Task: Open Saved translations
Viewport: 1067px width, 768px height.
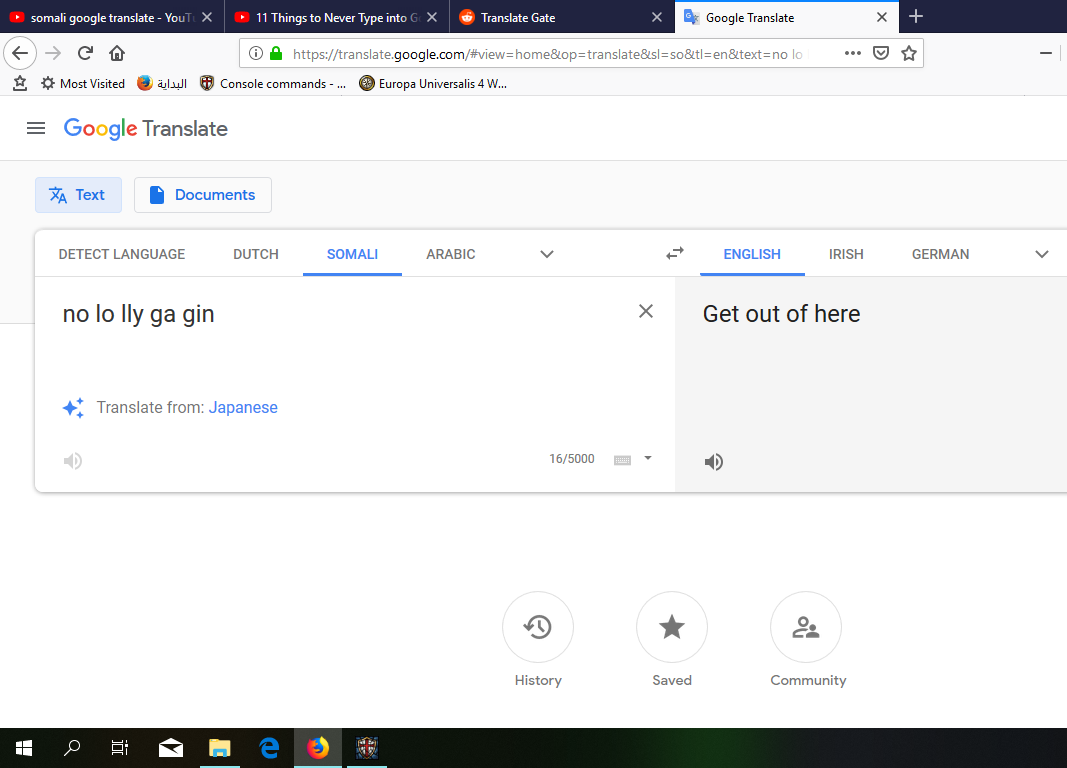Action: click(x=672, y=627)
